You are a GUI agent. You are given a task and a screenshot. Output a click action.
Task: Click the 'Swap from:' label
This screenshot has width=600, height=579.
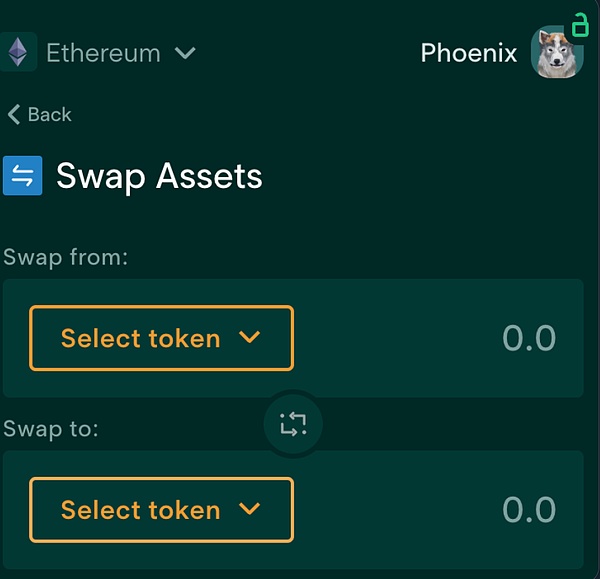point(66,257)
